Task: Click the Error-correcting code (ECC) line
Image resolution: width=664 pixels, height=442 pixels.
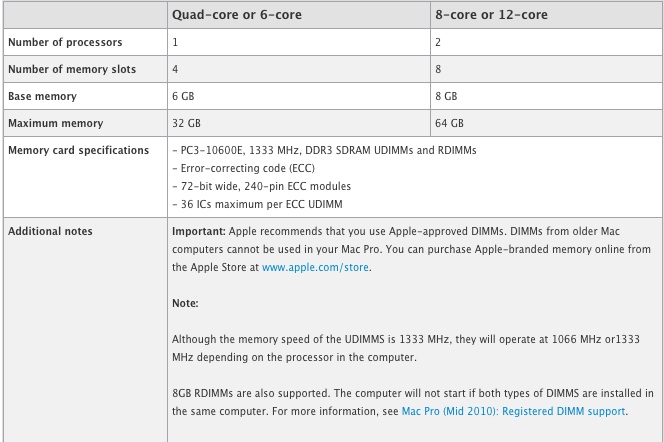Action: 243,169
